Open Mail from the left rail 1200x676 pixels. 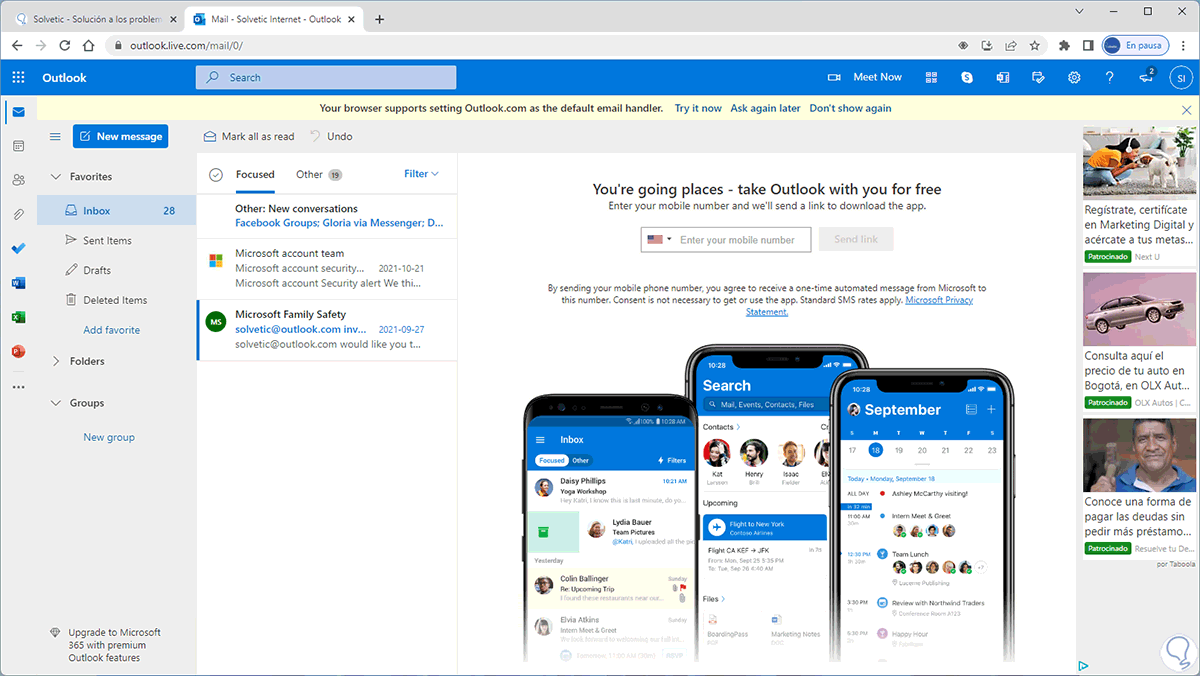click(x=18, y=111)
